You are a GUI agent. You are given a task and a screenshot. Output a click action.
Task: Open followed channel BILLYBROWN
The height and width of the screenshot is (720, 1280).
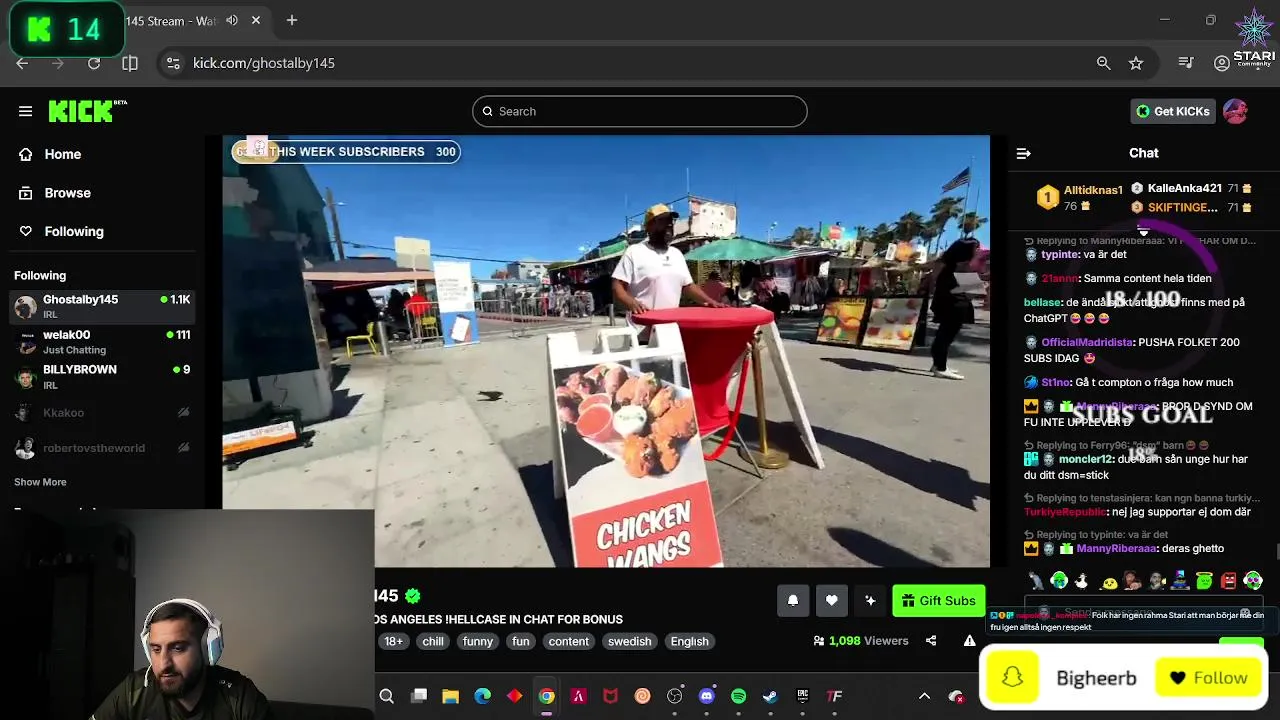[102, 377]
